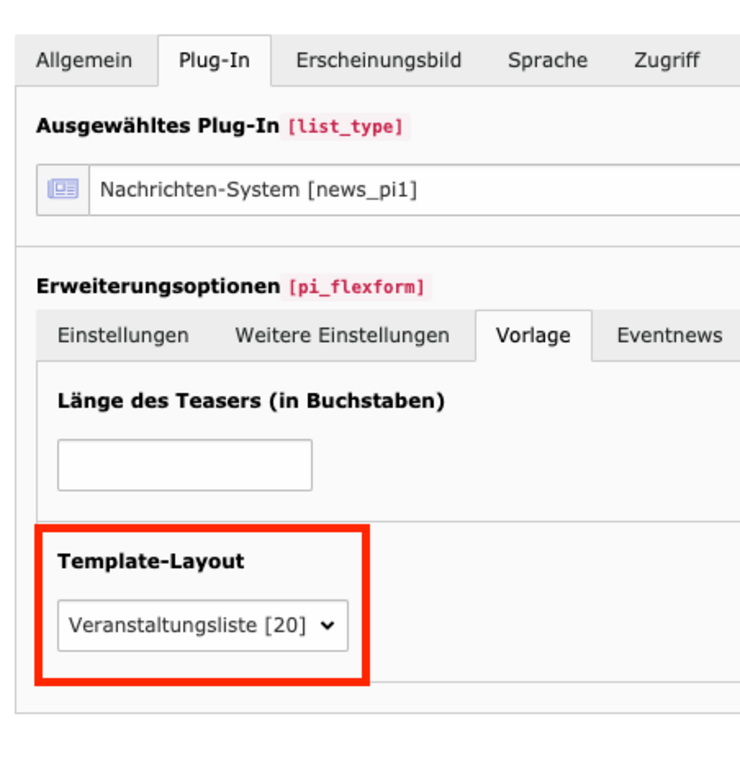Open the Zugriff tab
This screenshot has height=773, width=740.
tap(667, 60)
